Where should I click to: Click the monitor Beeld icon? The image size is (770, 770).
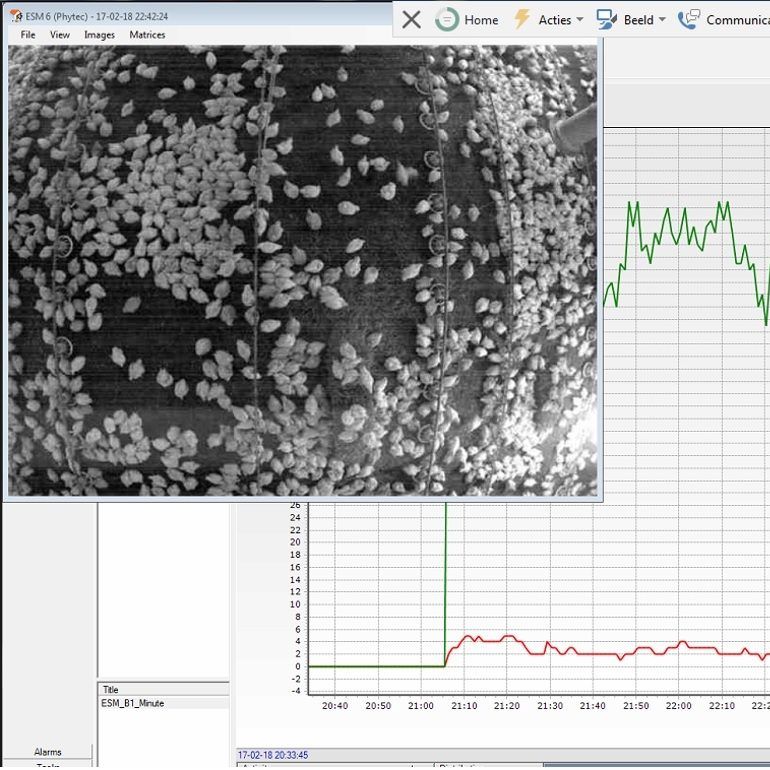click(x=607, y=20)
